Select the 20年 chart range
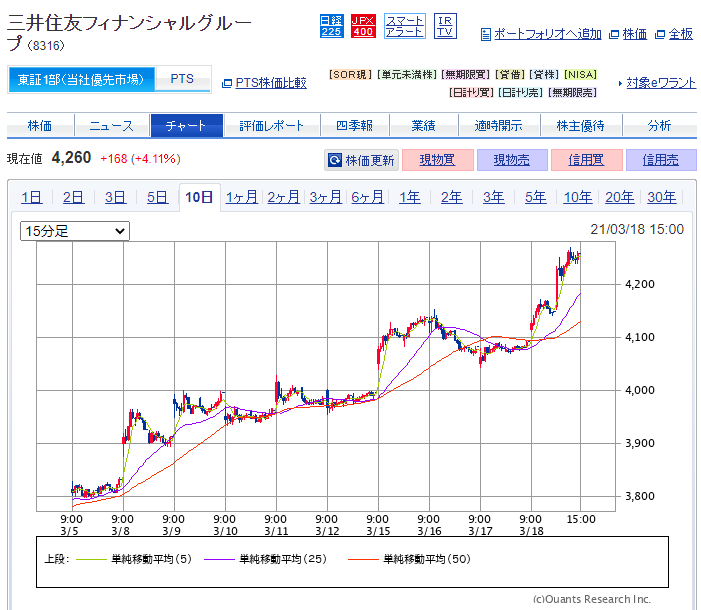 click(620, 197)
